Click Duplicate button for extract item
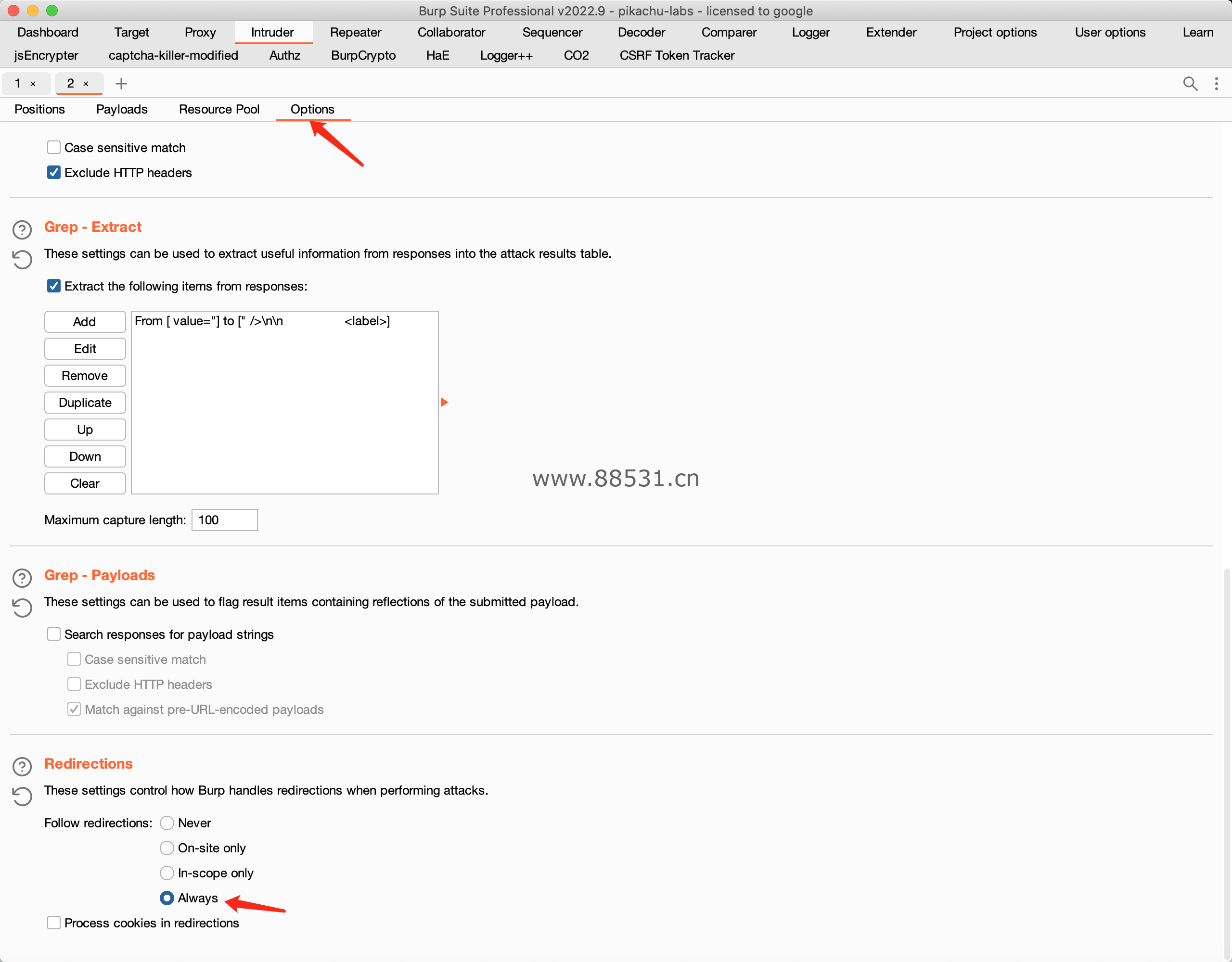This screenshot has width=1232, height=962. click(85, 403)
